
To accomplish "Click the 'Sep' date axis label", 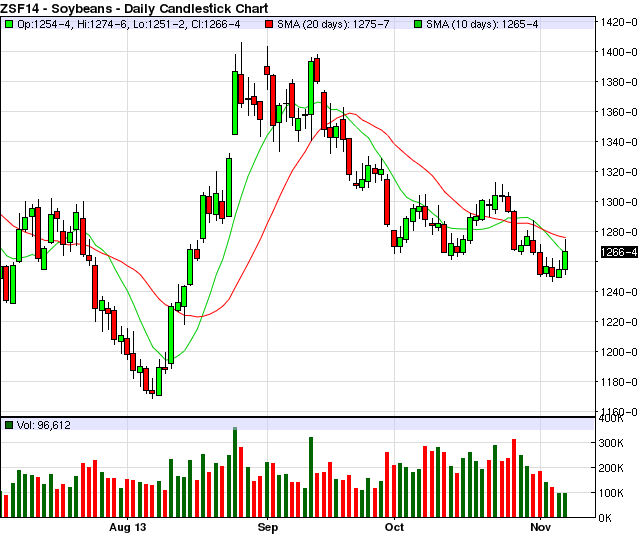I will point(268,527).
